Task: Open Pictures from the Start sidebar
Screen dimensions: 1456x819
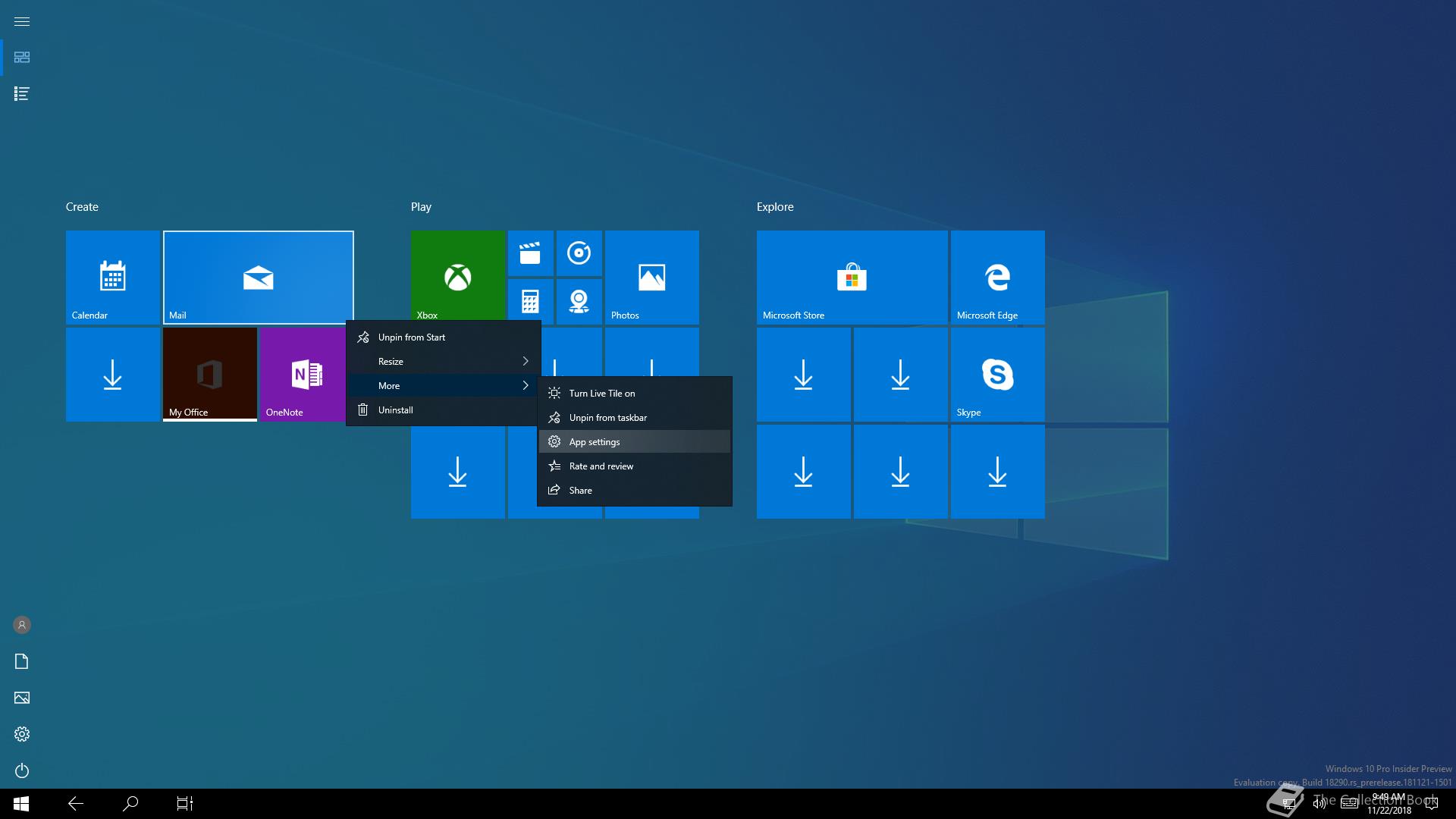Action: [22, 698]
